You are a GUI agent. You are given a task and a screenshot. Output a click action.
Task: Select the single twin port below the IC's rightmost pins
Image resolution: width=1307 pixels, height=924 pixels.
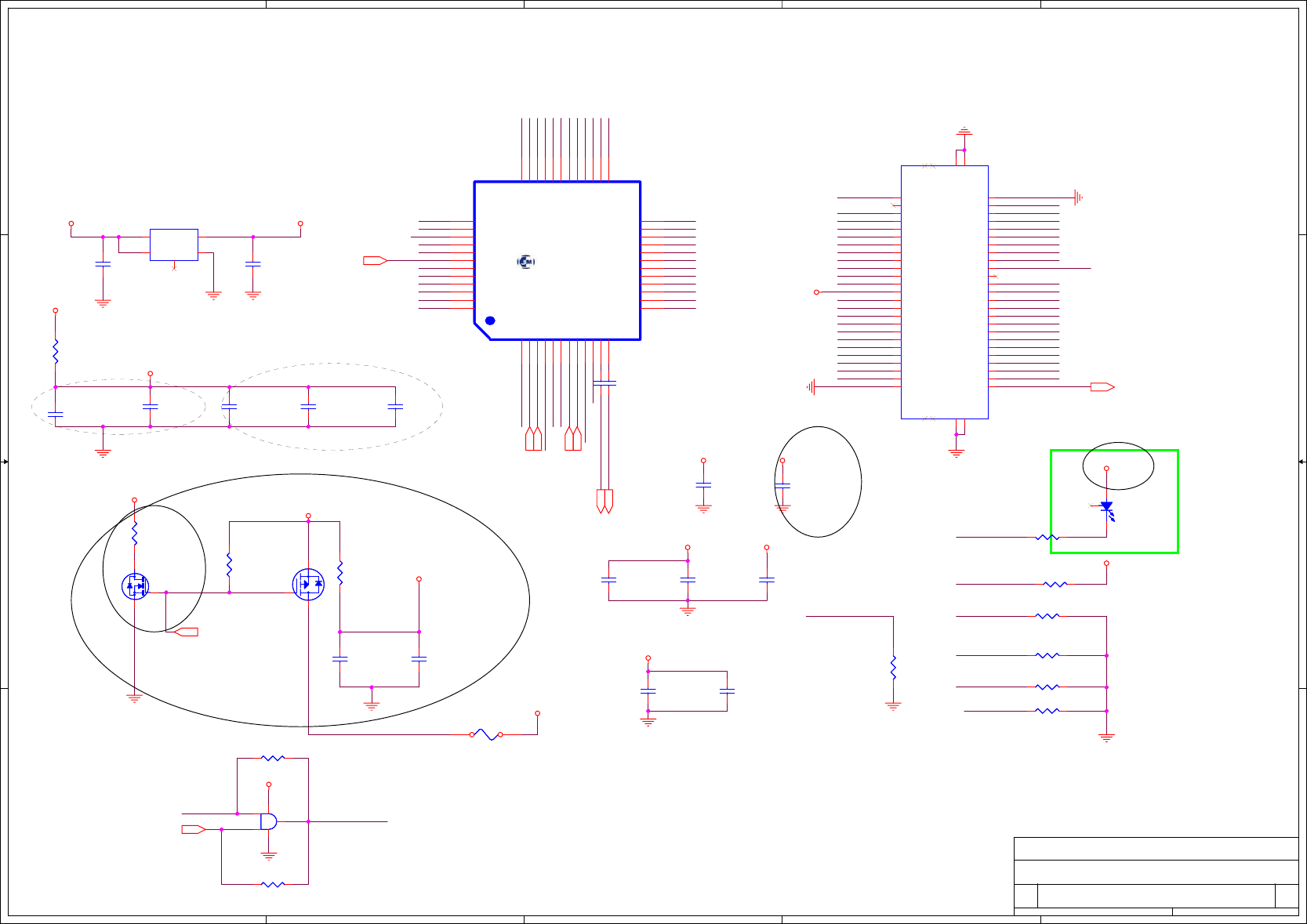click(x=604, y=502)
